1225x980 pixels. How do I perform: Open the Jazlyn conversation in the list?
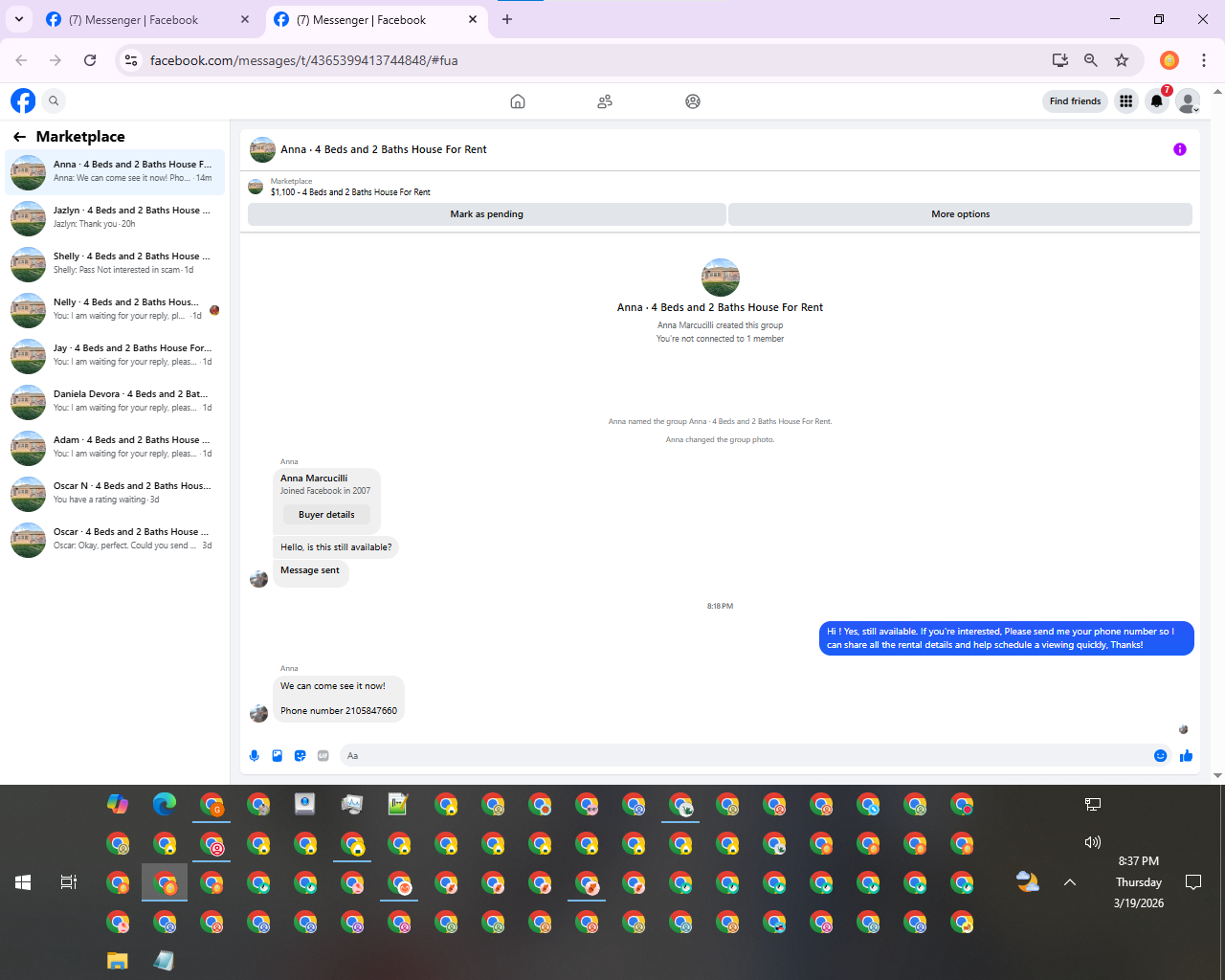(115, 217)
